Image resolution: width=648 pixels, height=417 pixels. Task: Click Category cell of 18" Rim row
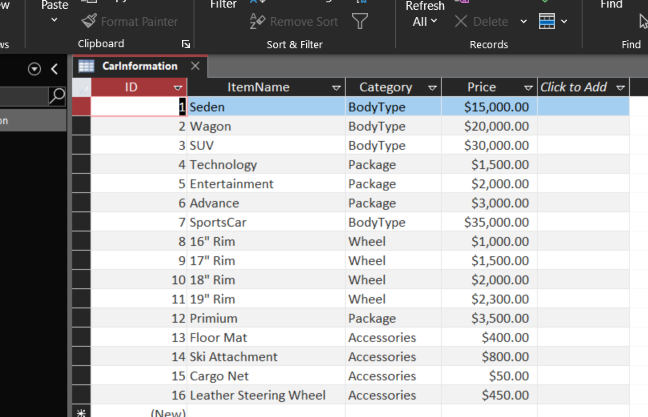click(393, 280)
